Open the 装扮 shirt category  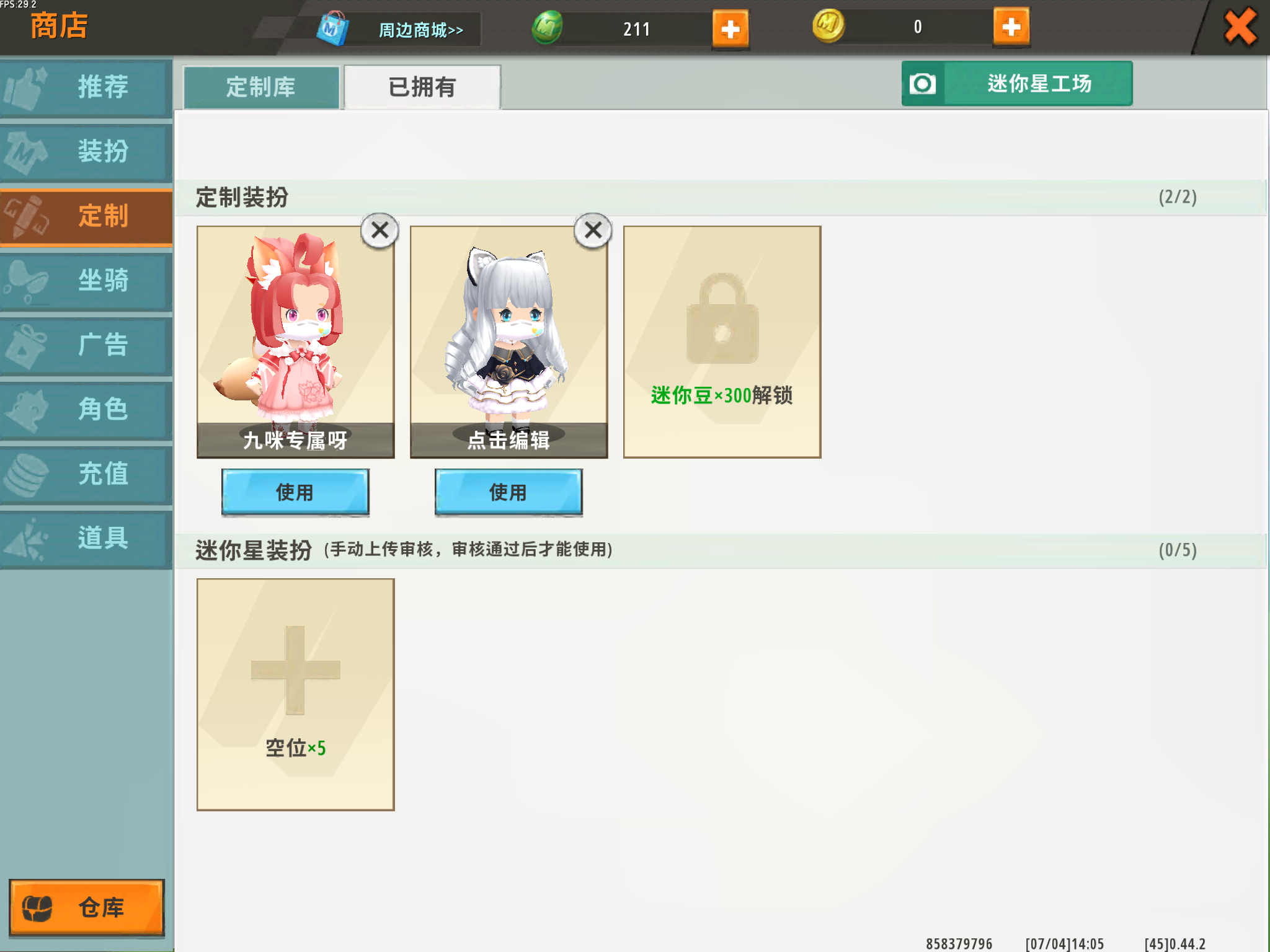tap(86, 152)
